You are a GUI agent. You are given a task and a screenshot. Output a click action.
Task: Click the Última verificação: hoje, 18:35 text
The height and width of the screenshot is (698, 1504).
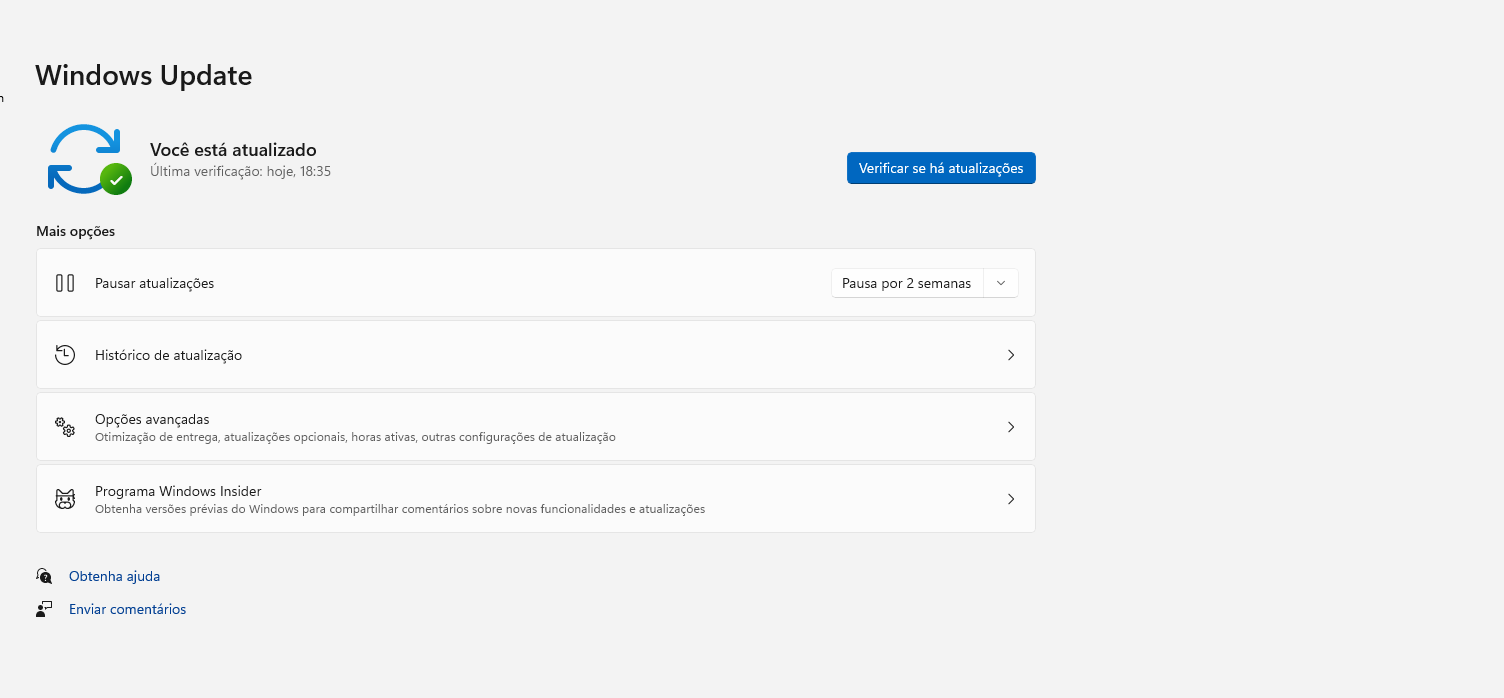click(240, 171)
